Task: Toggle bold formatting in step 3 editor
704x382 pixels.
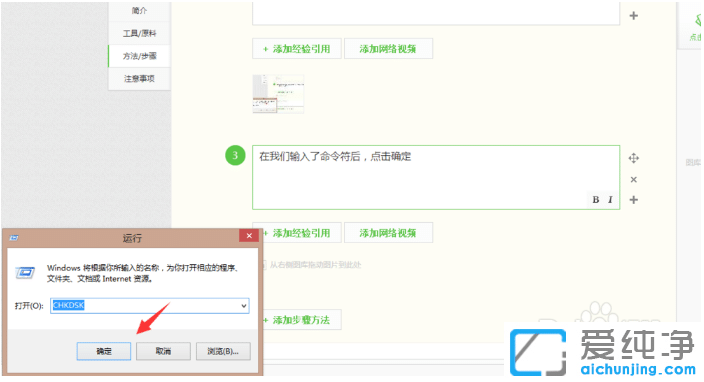Action: (595, 200)
